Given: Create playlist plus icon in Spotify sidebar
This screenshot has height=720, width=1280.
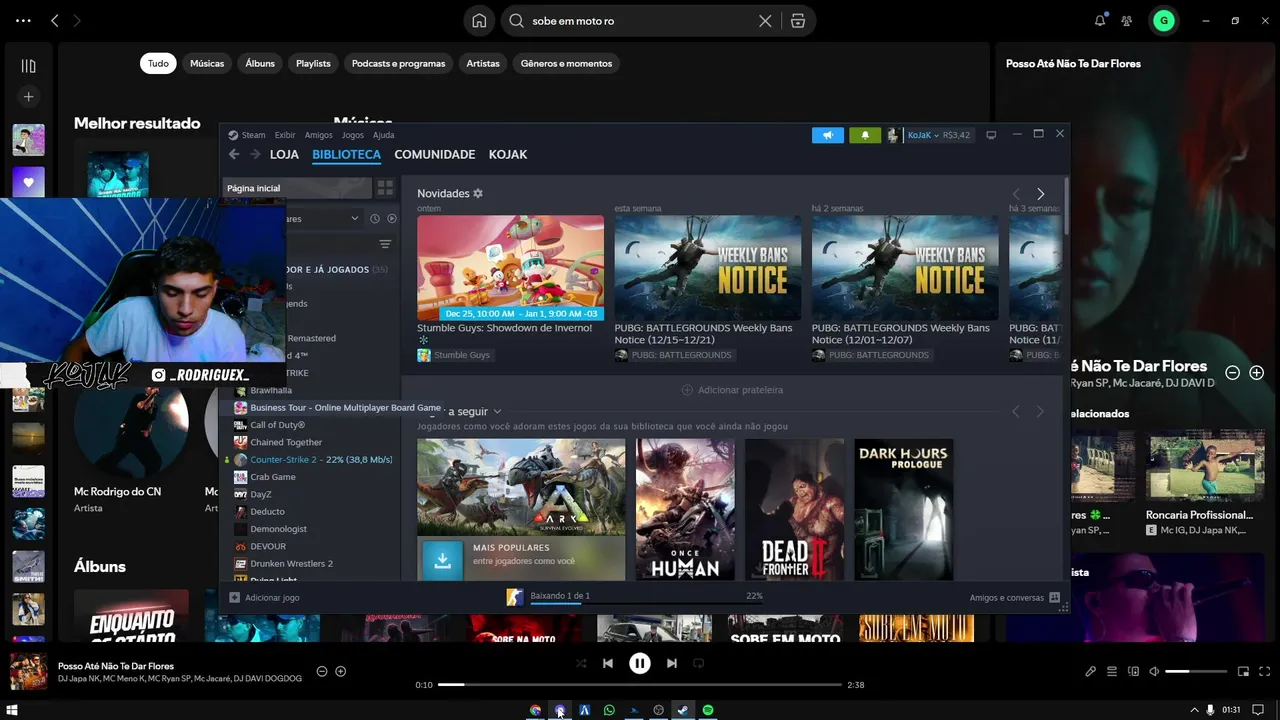Looking at the screenshot, I should pyautogui.click(x=28, y=97).
